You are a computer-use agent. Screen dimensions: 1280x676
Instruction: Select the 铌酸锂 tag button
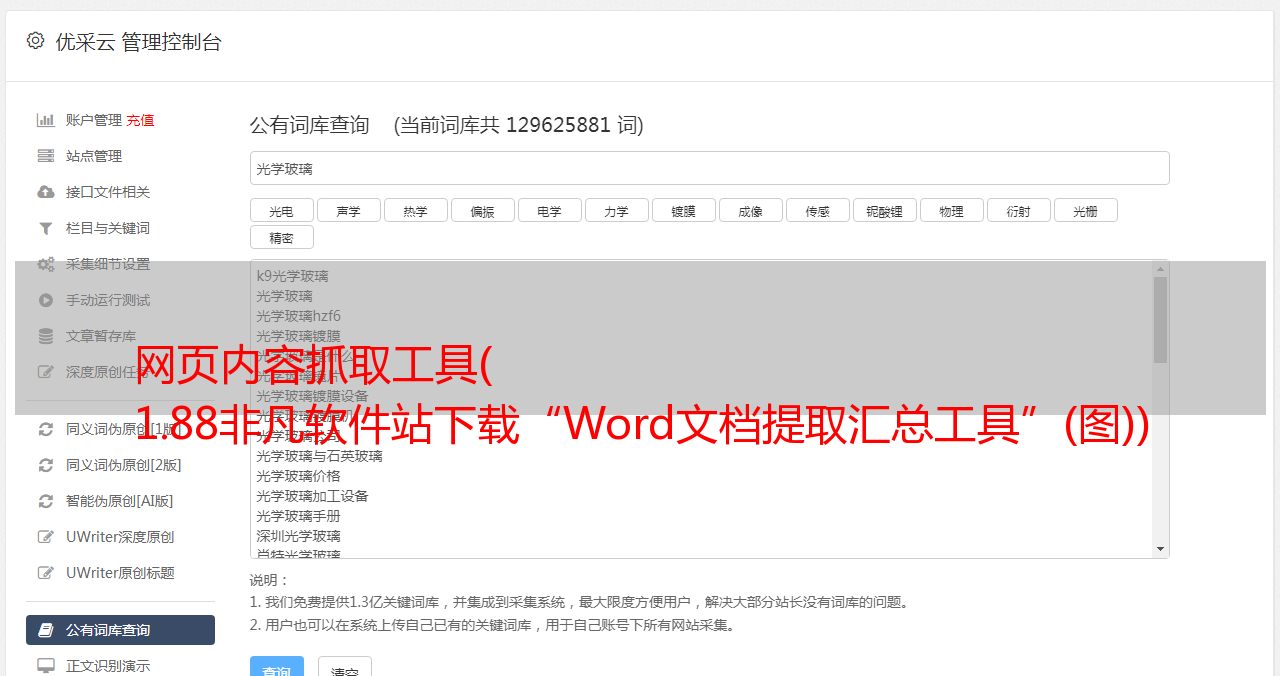[885, 210]
